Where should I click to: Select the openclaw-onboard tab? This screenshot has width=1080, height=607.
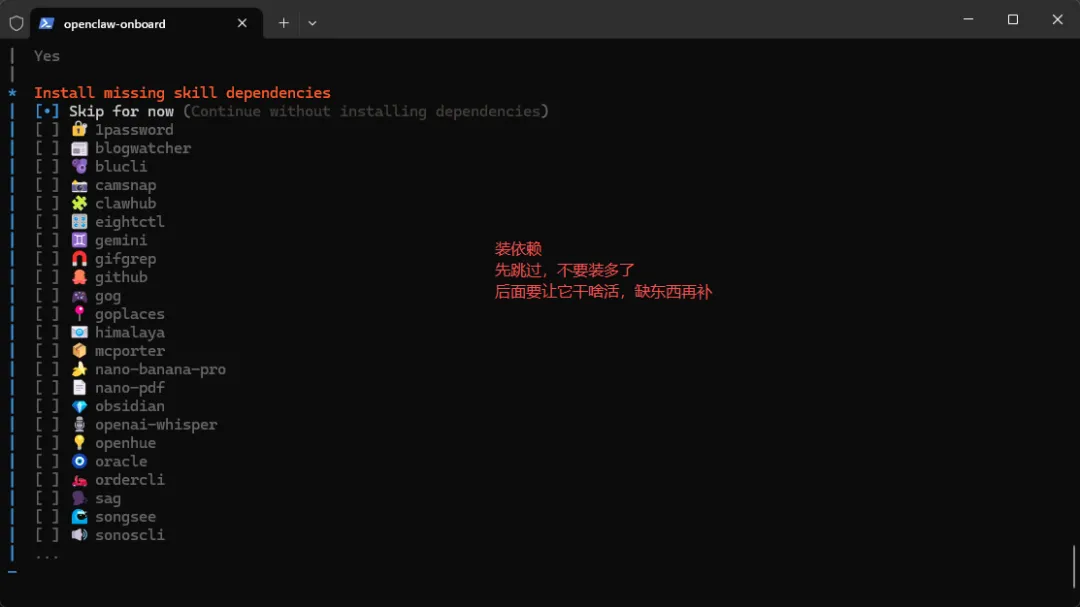(146, 23)
